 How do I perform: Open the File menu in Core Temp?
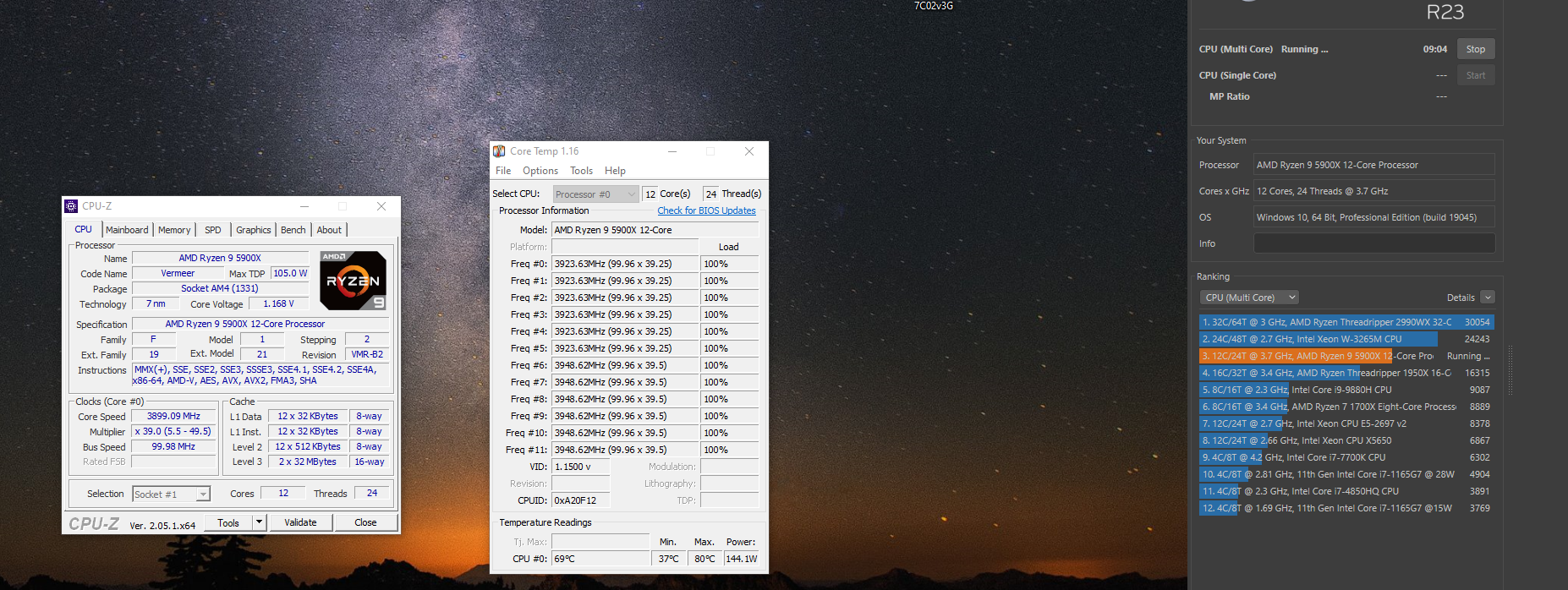(503, 171)
